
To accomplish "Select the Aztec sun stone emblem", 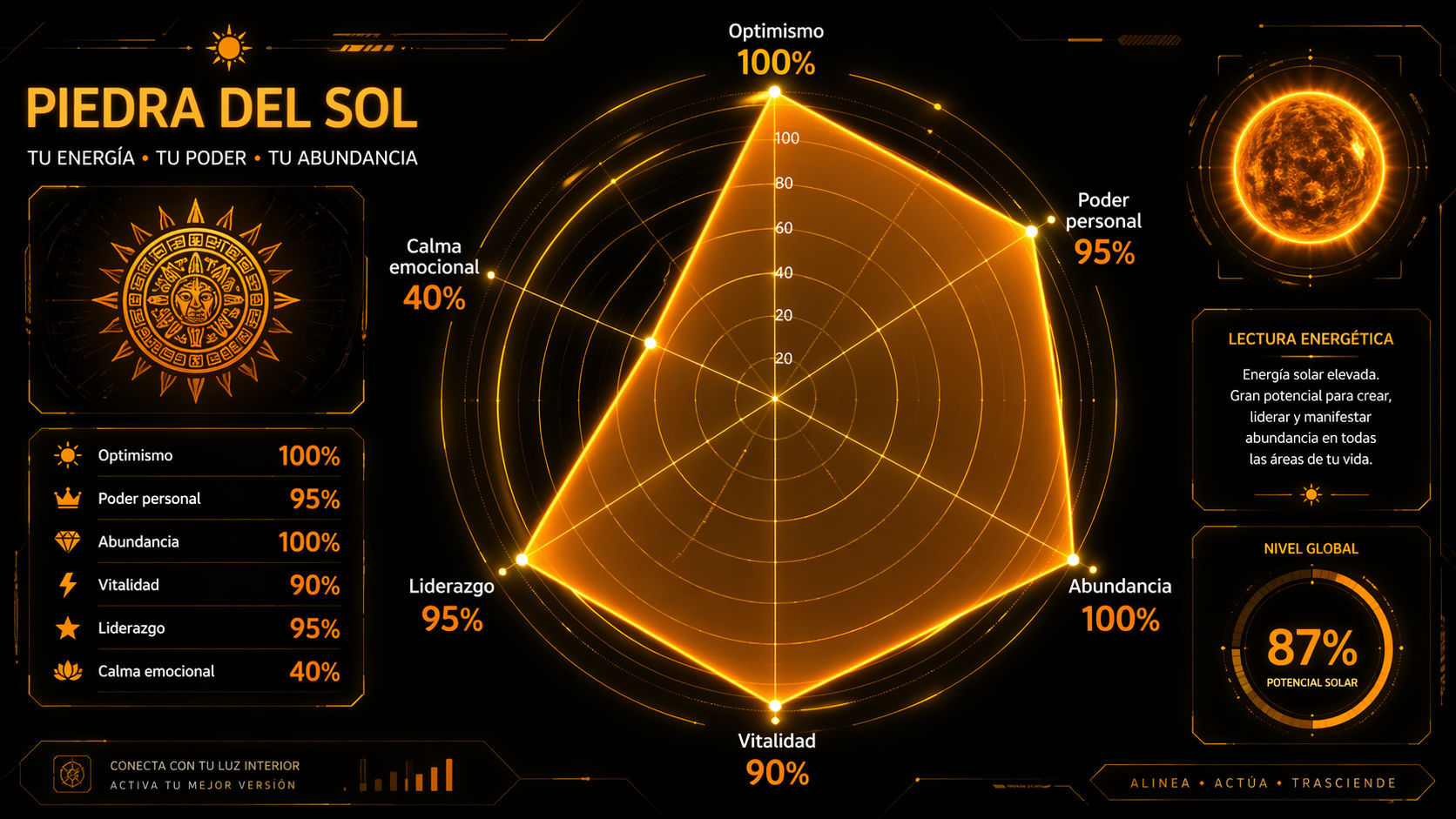I will click(196, 300).
